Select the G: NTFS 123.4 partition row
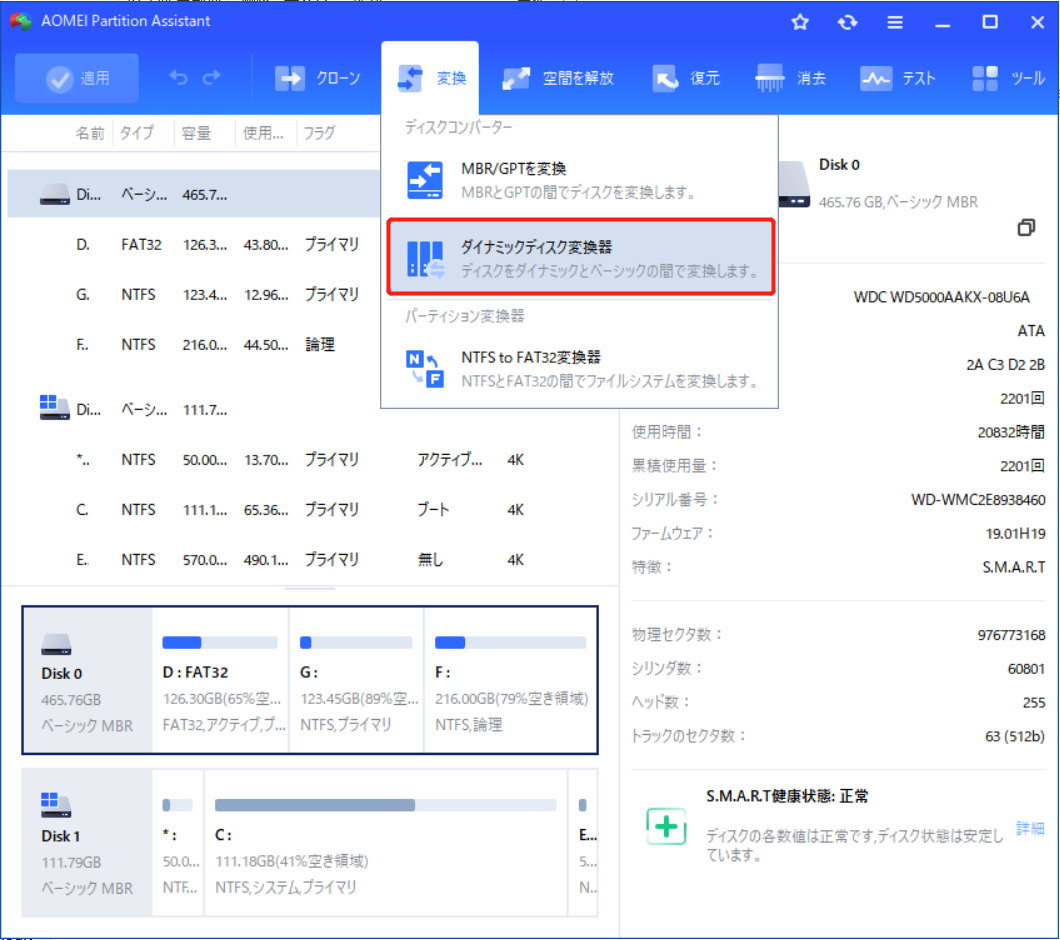Viewport: 1060px width, 940px height. [x=194, y=294]
